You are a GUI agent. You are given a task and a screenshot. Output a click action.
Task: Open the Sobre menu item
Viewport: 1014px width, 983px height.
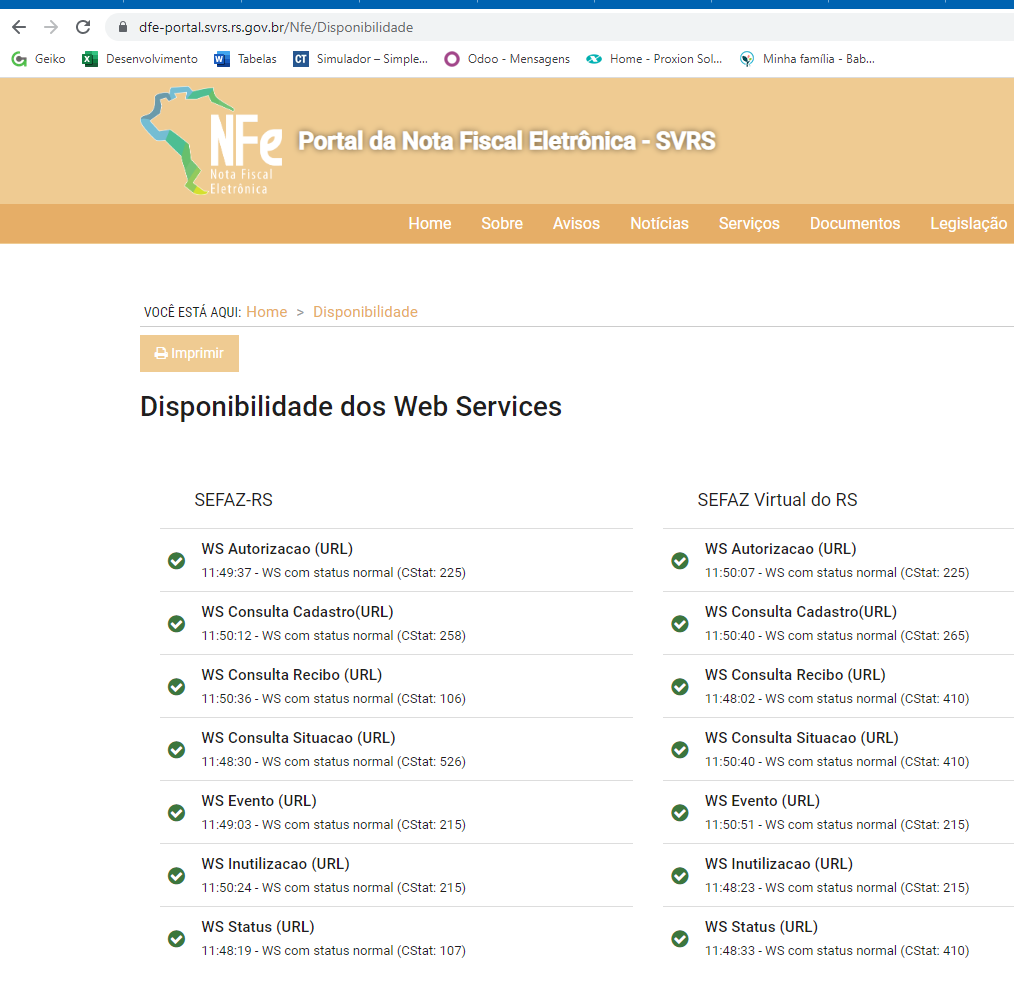pos(502,223)
